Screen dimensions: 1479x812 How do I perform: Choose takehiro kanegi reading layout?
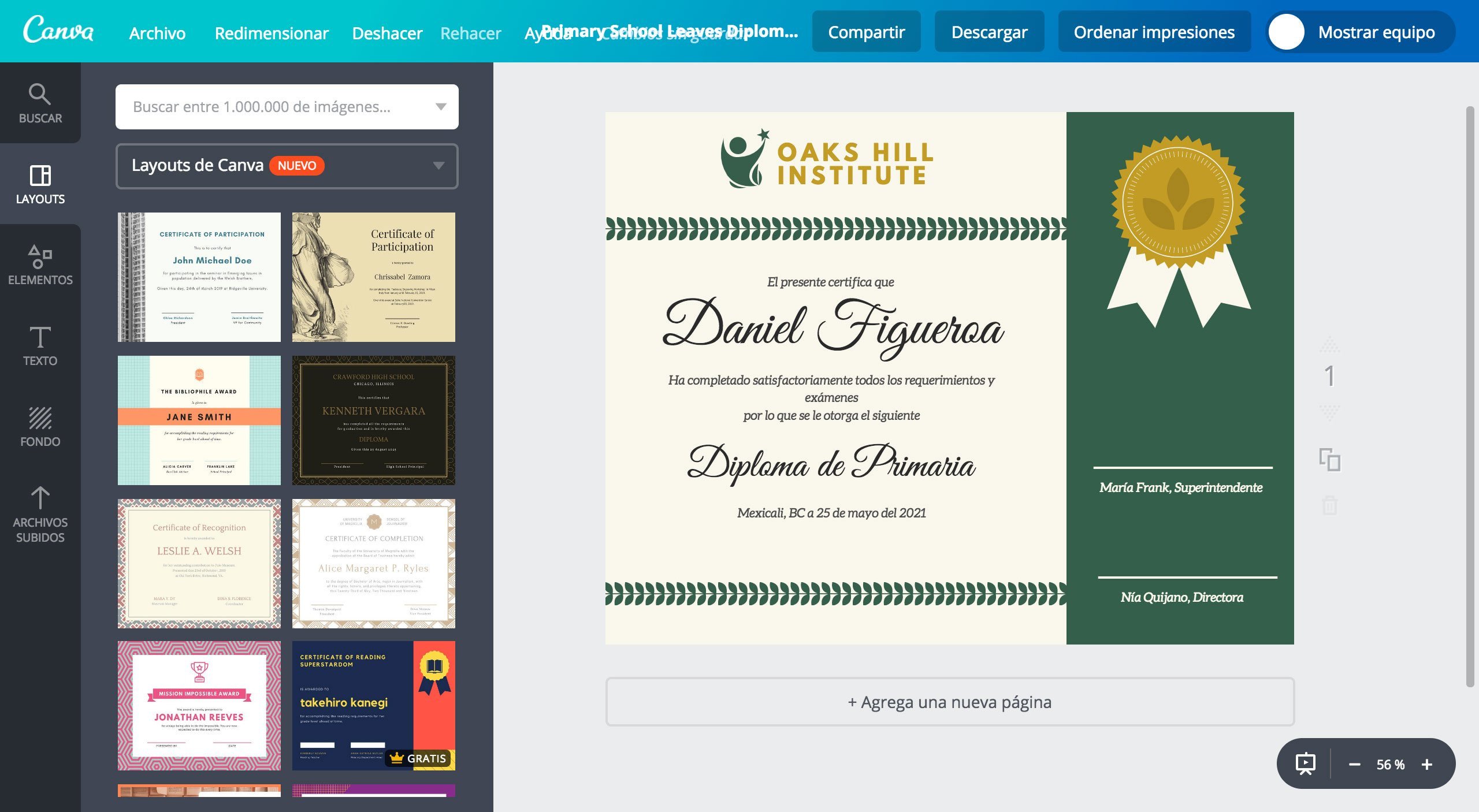point(374,706)
